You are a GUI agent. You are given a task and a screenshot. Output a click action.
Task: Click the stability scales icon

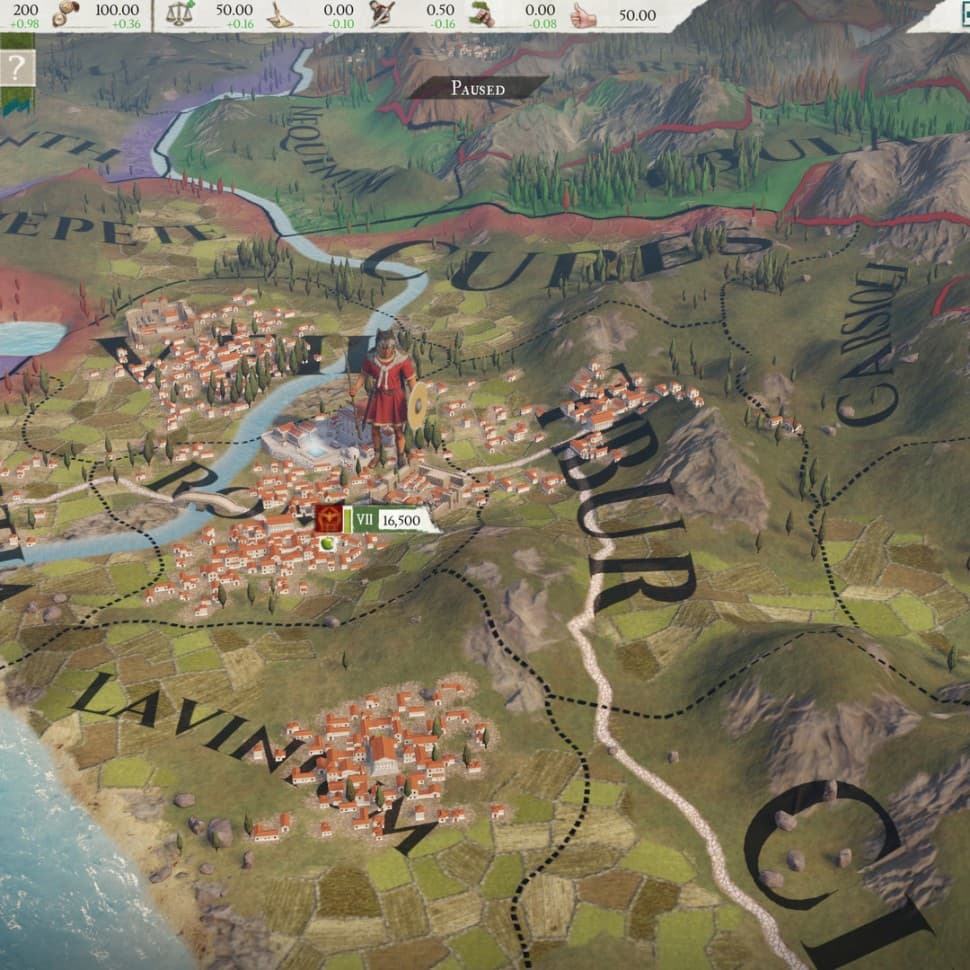[x=180, y=14]
